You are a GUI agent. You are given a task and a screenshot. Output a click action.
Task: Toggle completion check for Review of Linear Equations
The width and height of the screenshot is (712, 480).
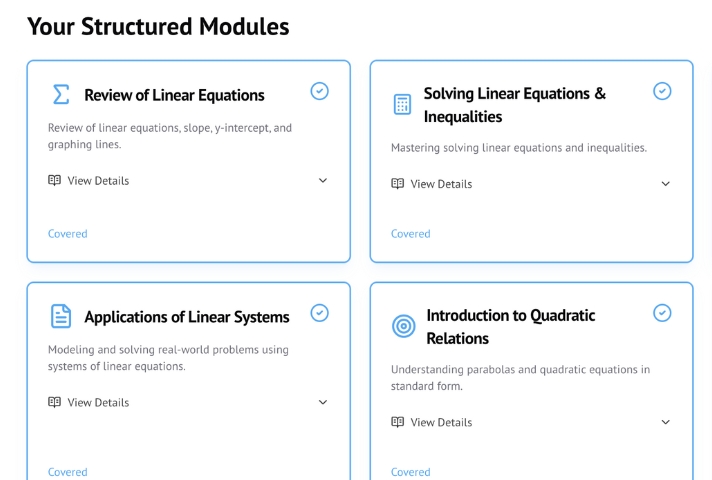click(x=319, y=91)
